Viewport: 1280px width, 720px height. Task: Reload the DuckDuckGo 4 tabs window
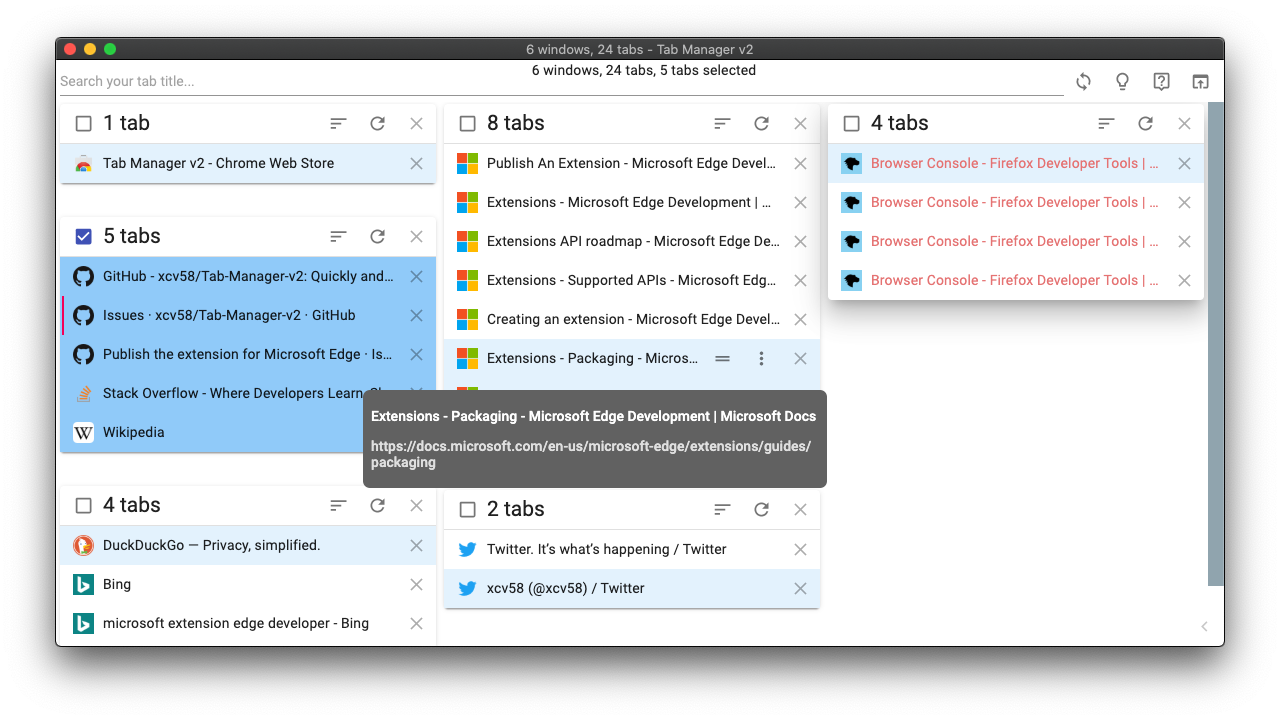[x=378, y=506]
